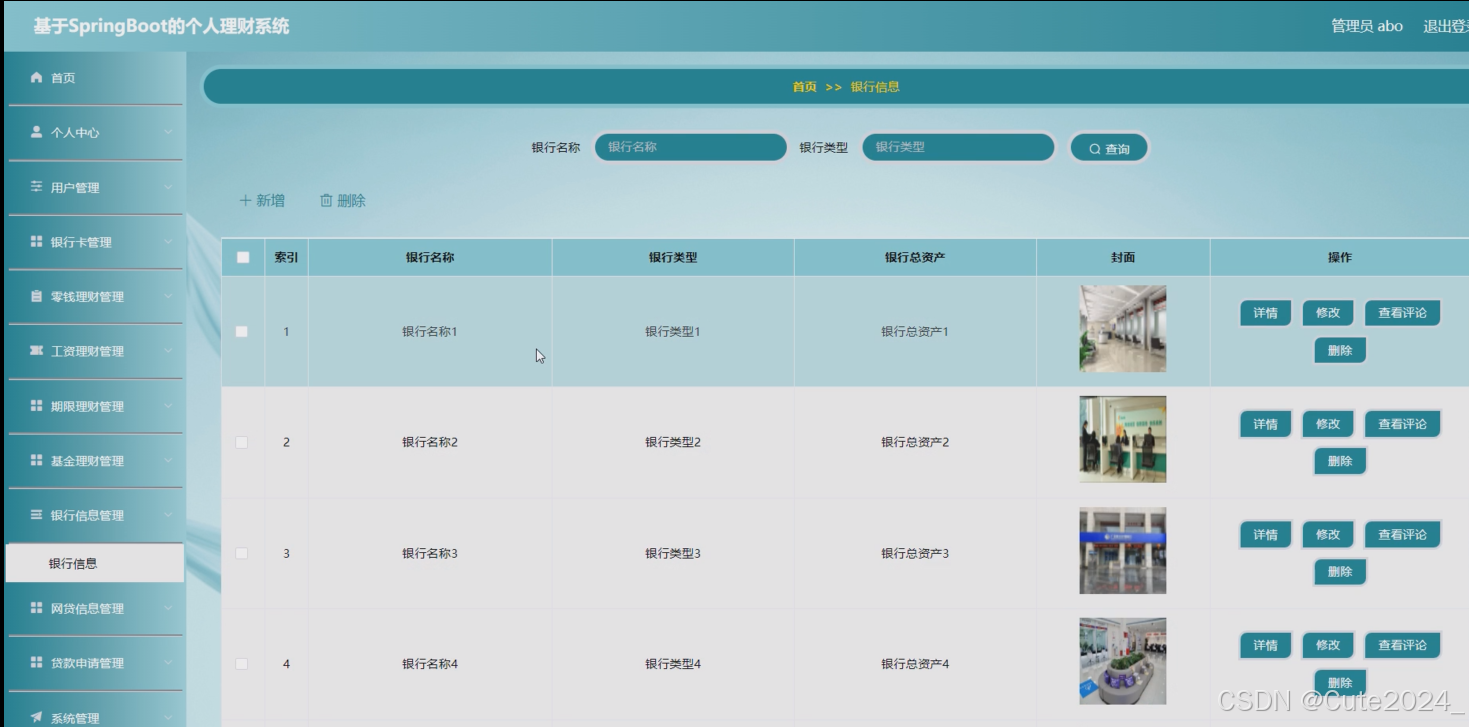Expand the 个人中心 chevron
The image size is (1469, 727).
pos(168,132)
